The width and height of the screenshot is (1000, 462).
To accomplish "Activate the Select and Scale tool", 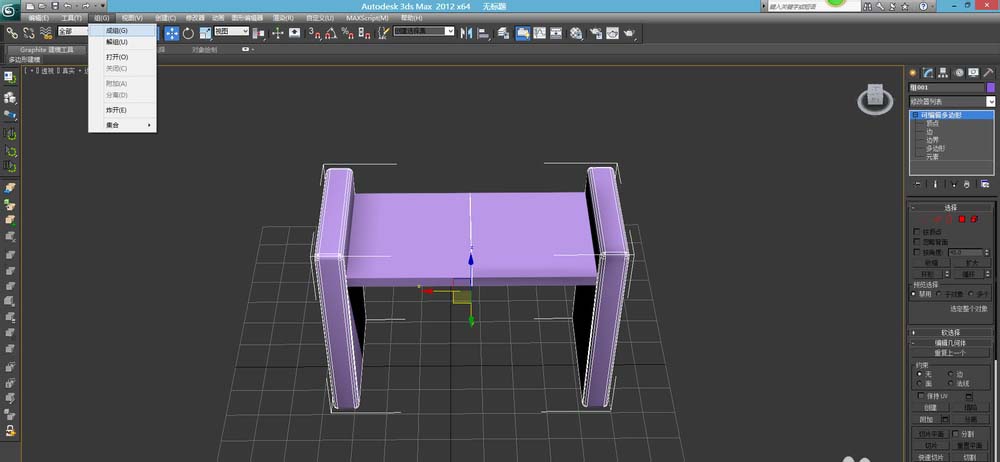I will pos(205,33).
